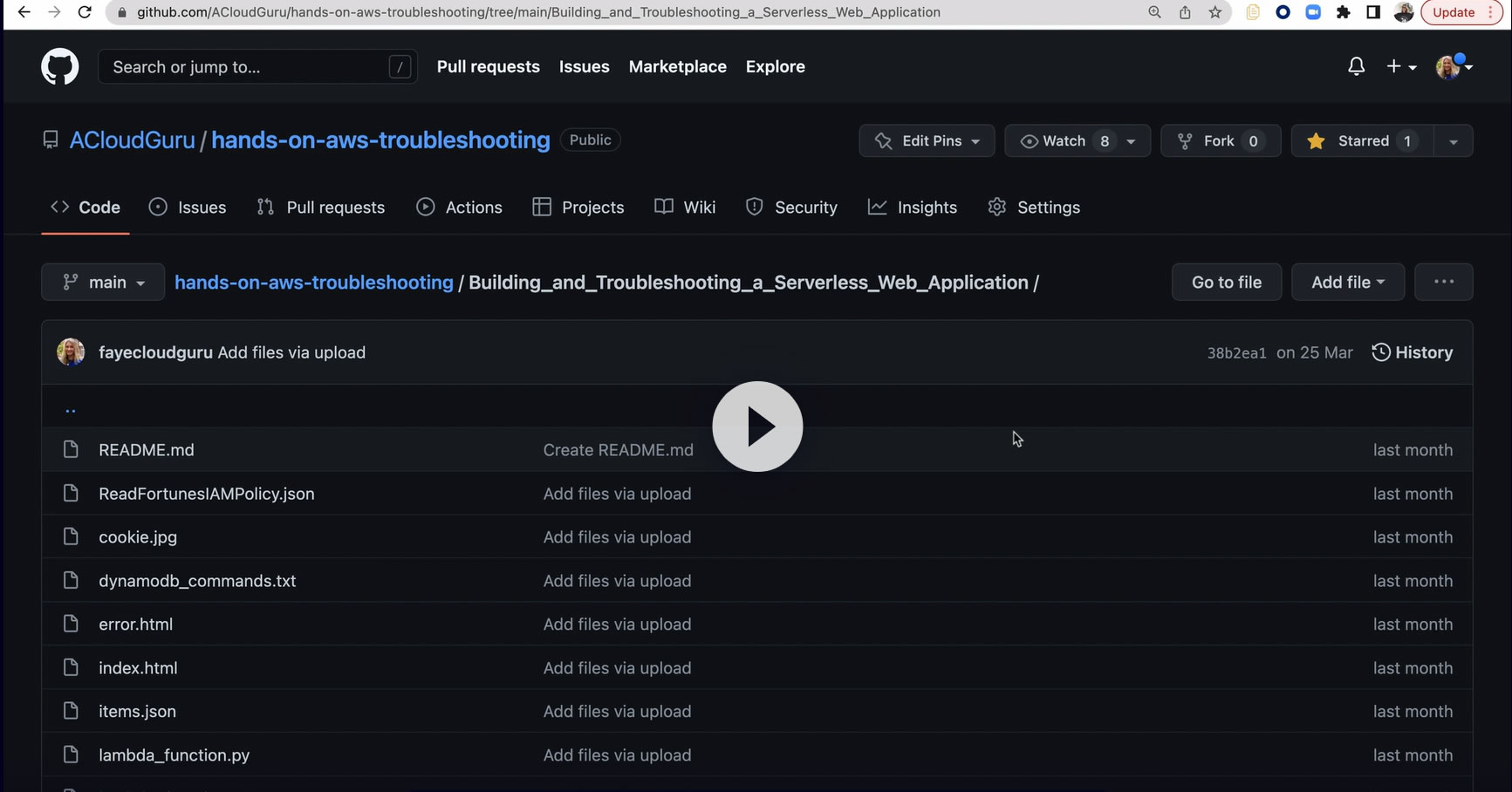This screenshot has width=1512, height=792.
Task: Click the browser forward arrow
Action: [54, 12]
